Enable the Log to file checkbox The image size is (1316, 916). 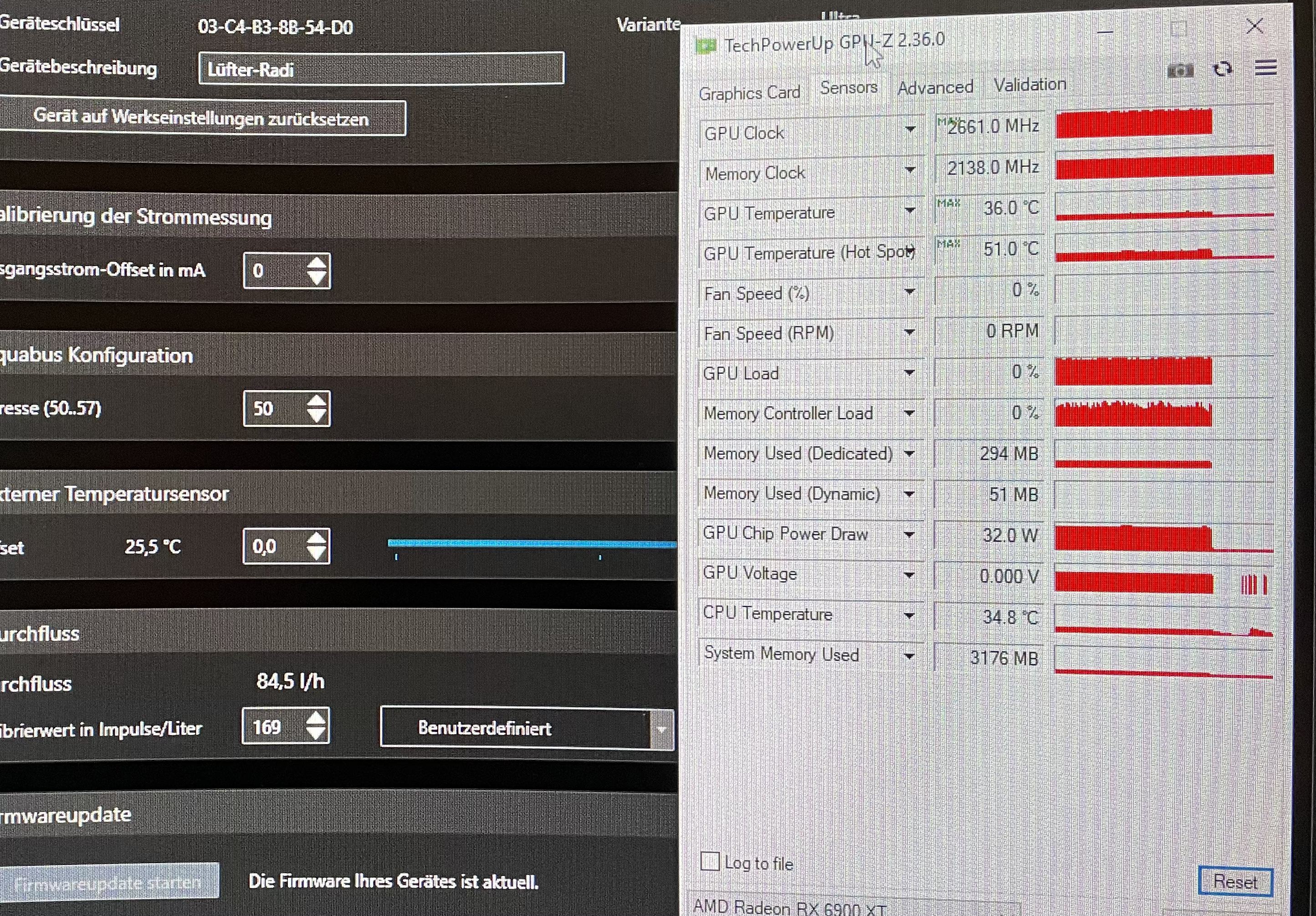tap(710, 861)
